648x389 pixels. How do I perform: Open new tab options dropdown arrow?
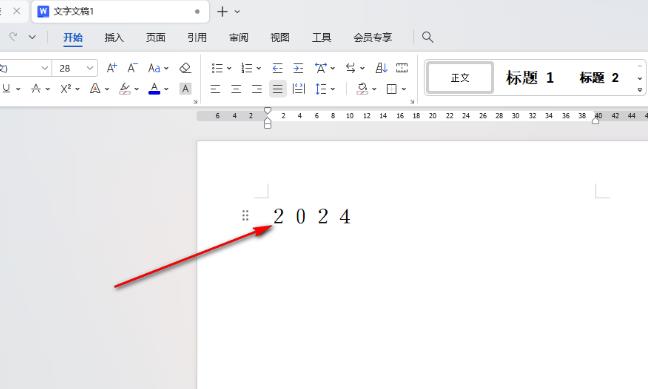(237, 12)
